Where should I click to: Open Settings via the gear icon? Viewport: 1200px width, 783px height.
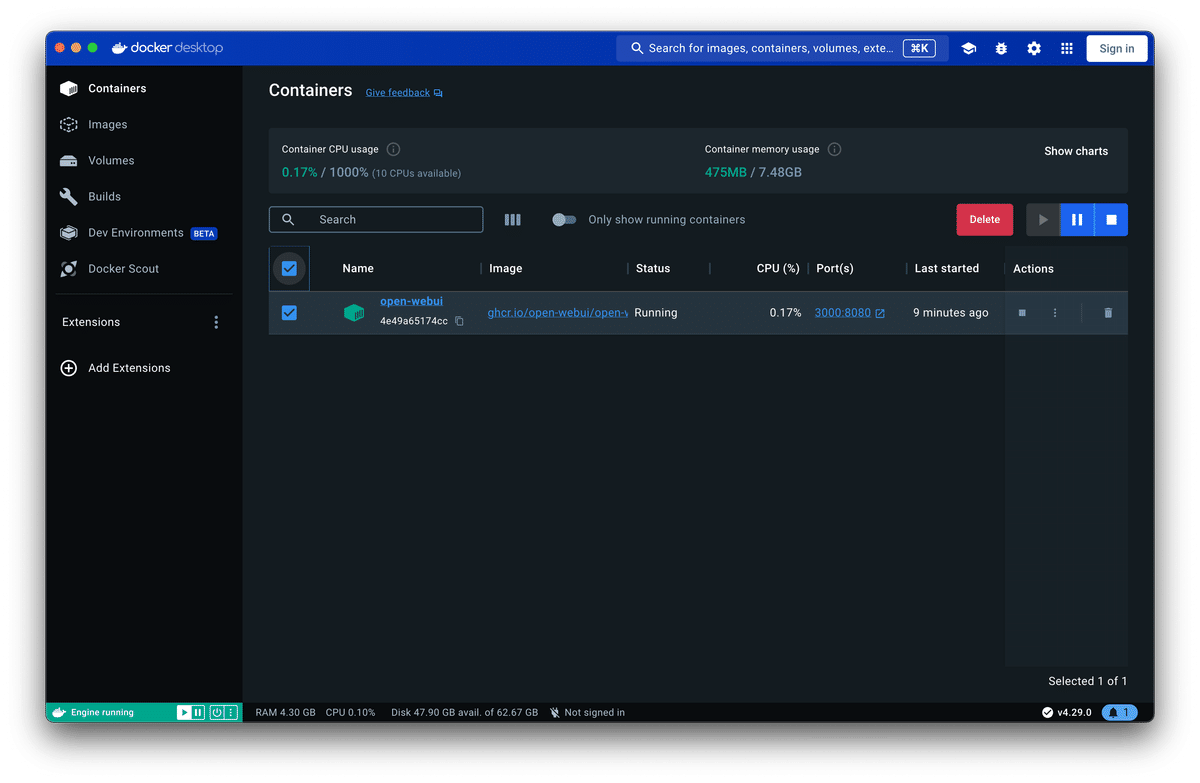(1034, 48)
